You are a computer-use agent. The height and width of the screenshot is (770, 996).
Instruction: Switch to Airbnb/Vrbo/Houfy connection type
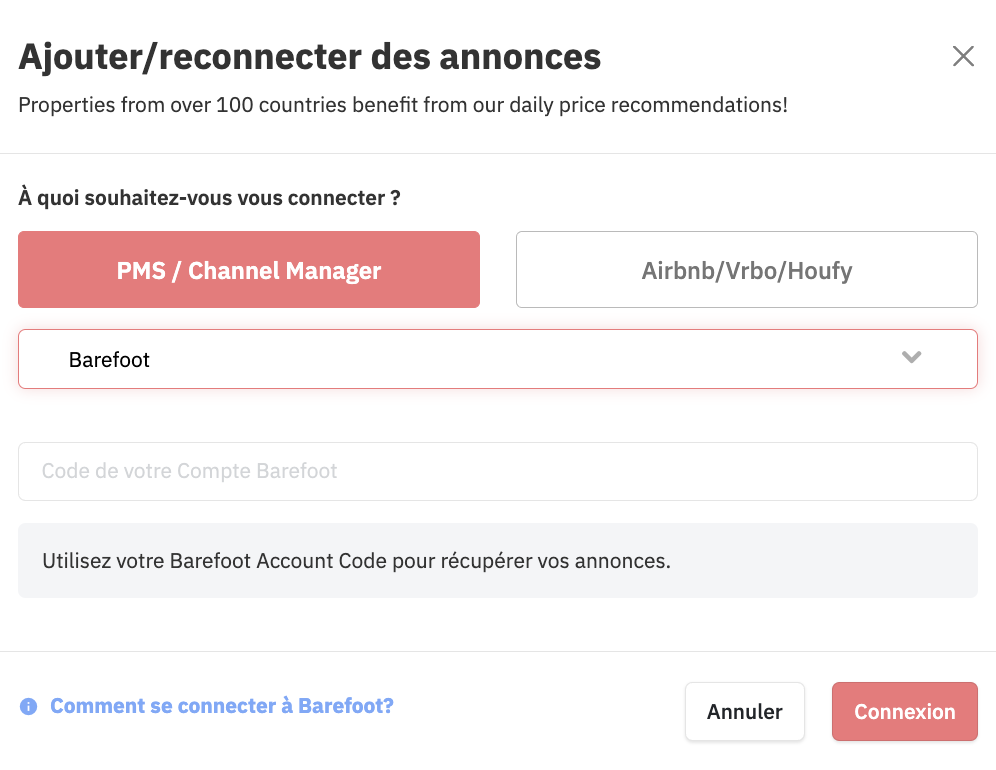tap(746, 269)
